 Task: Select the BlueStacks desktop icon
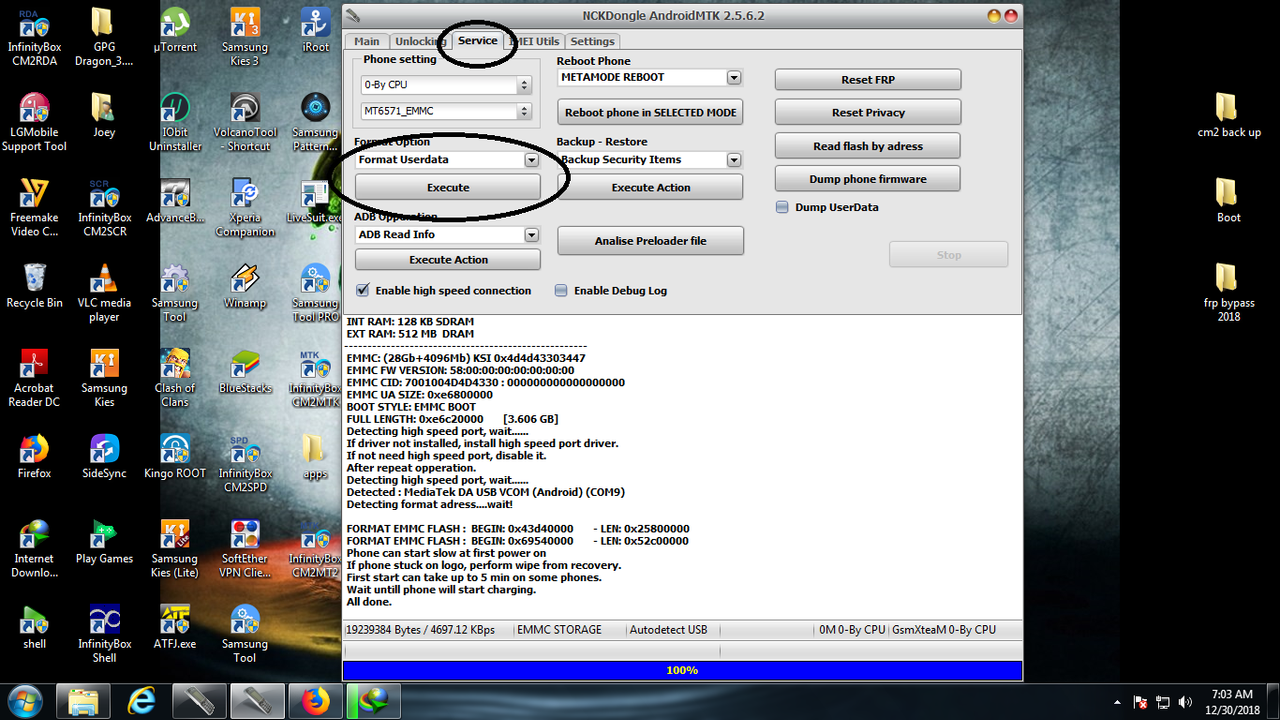(x=245, y=371)
